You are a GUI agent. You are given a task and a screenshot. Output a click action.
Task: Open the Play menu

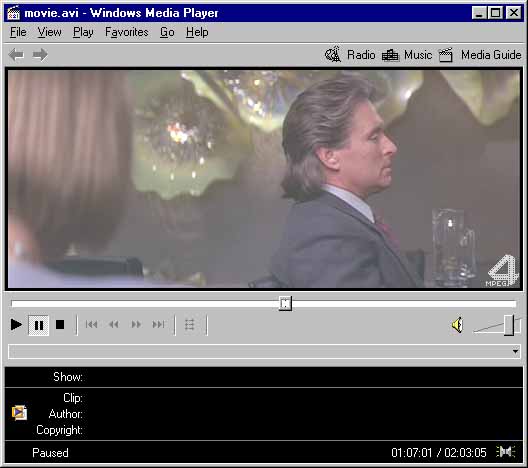(83, 32)
